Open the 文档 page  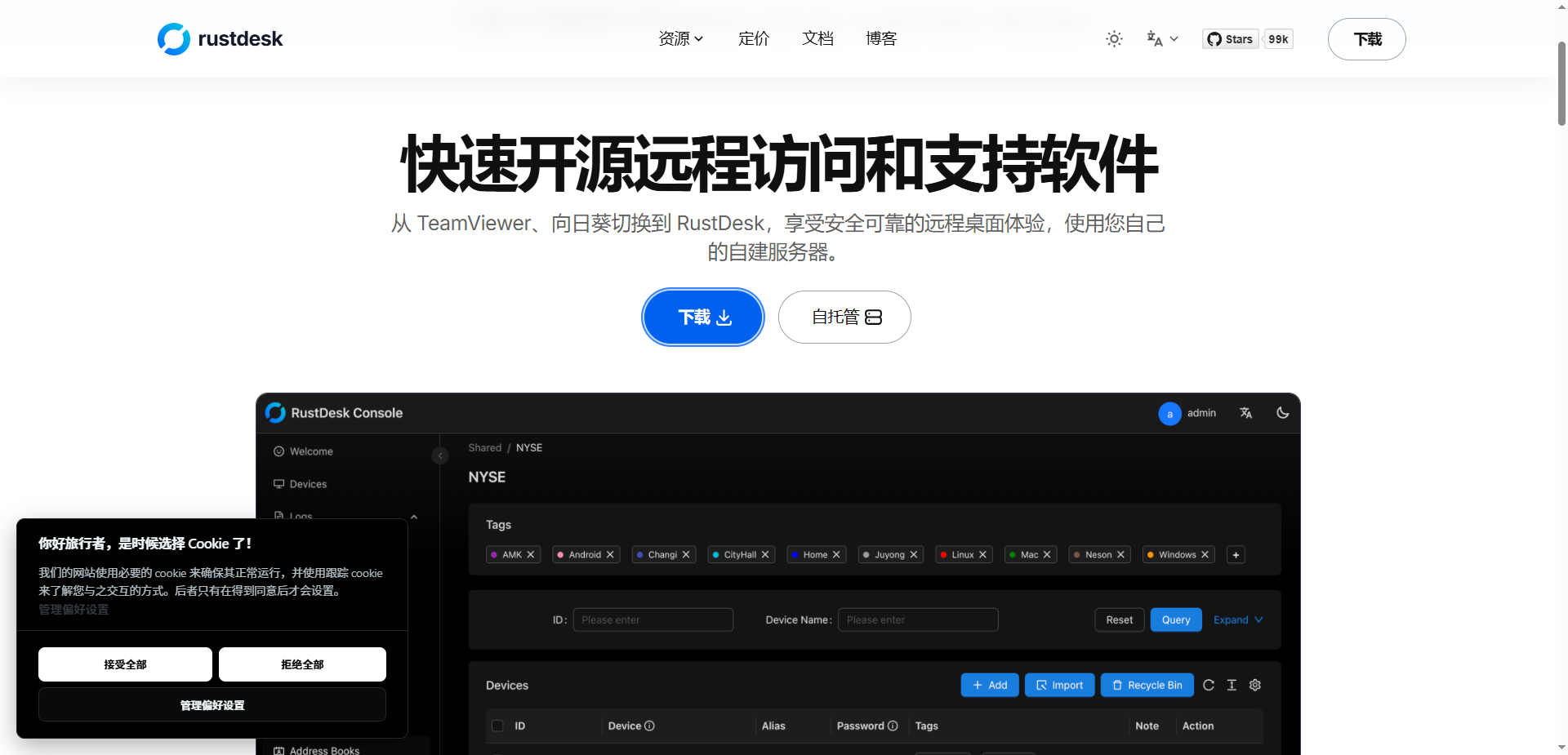(817, 38)
